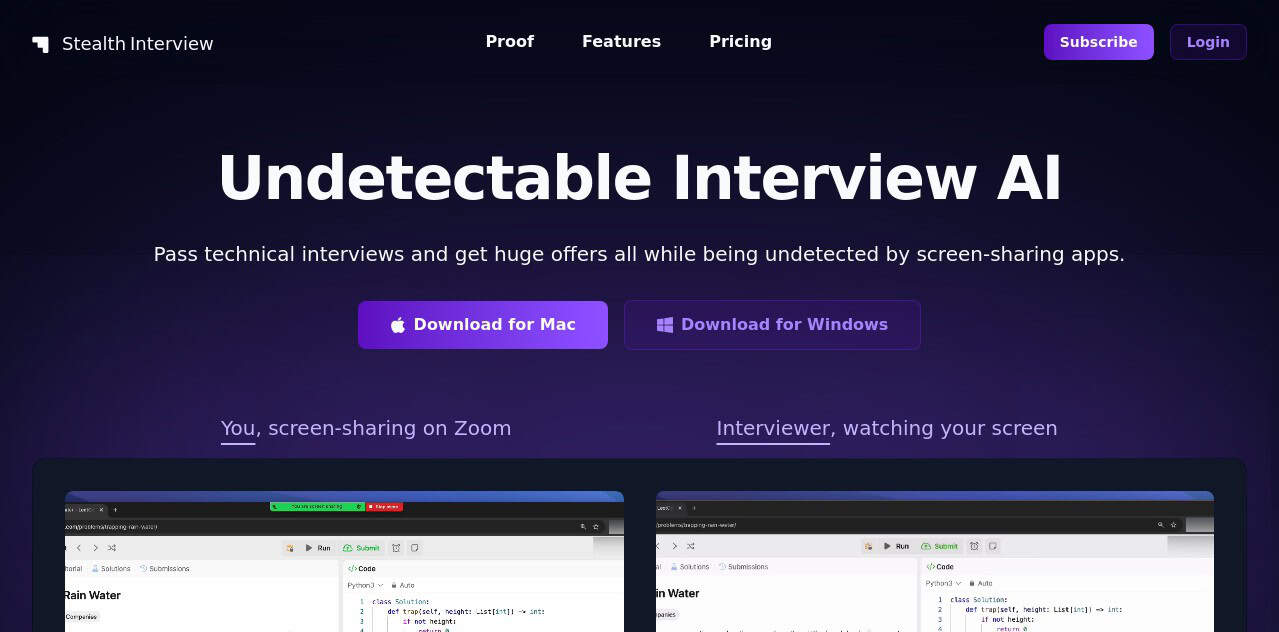Switch to the Submissions tab
Viewport: 1279px width, 632px height.
167,569
